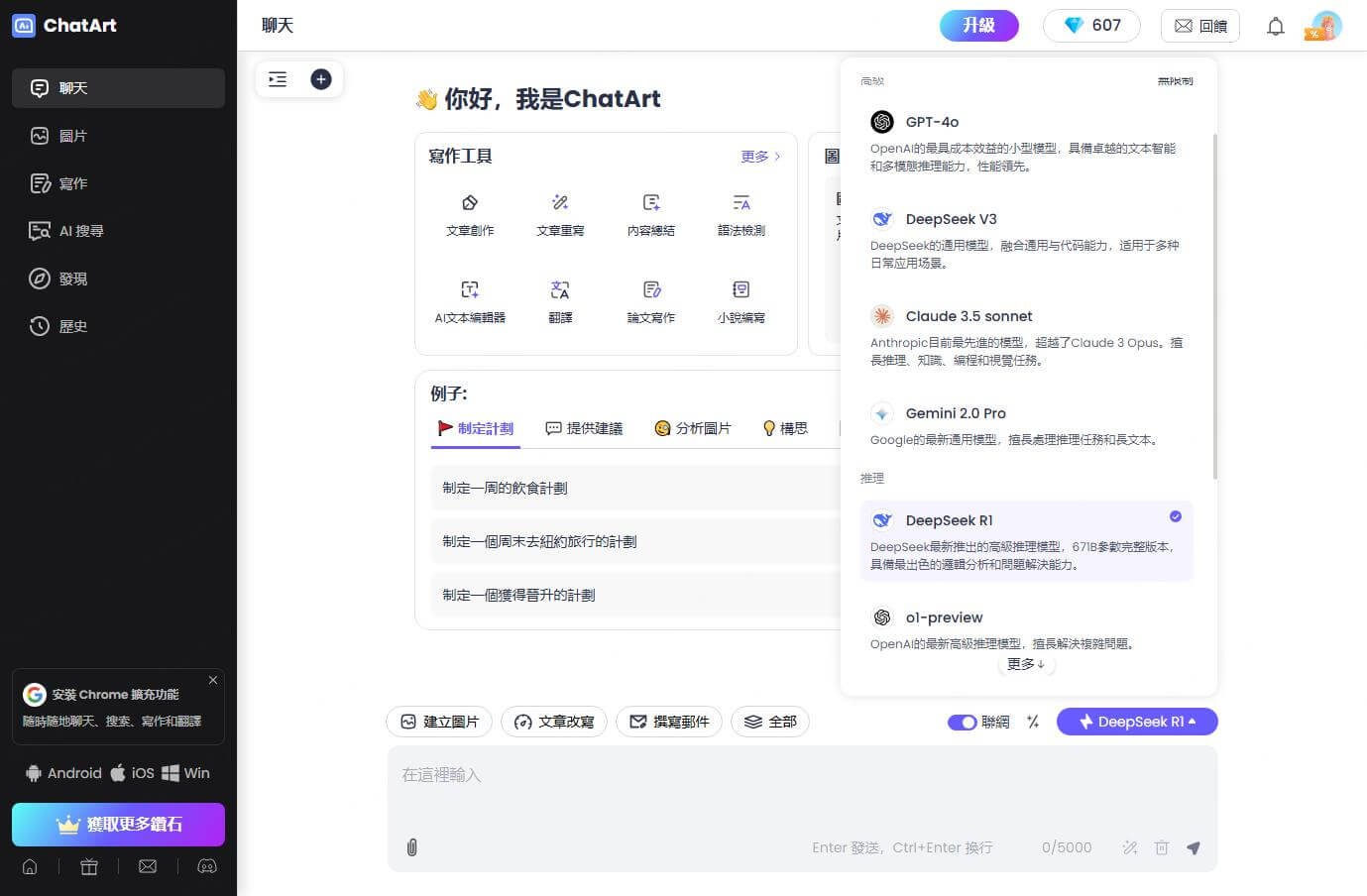Select the 制定計劃 example tab

476,428
